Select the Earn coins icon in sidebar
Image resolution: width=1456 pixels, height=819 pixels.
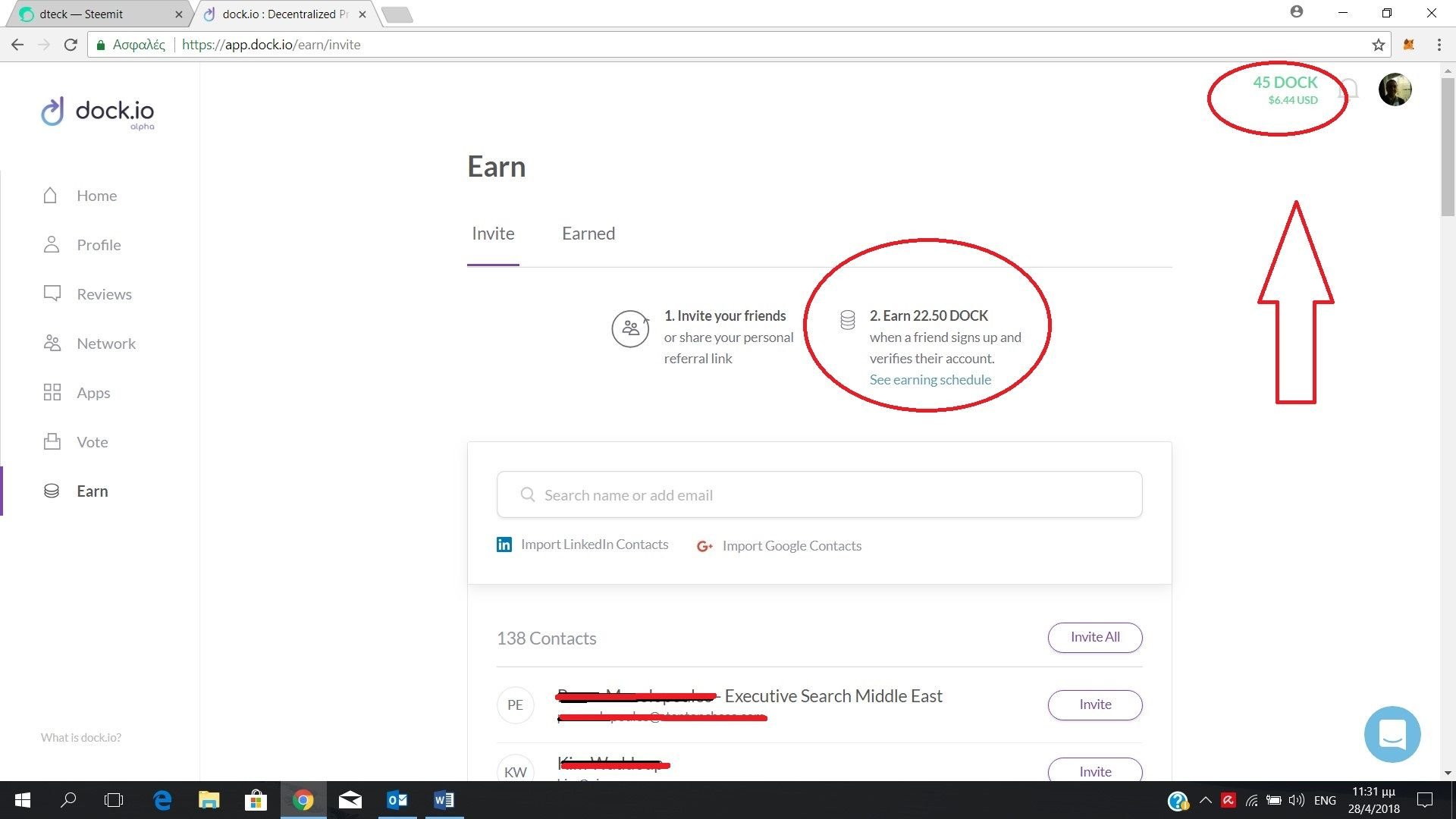tap(52, 491)
